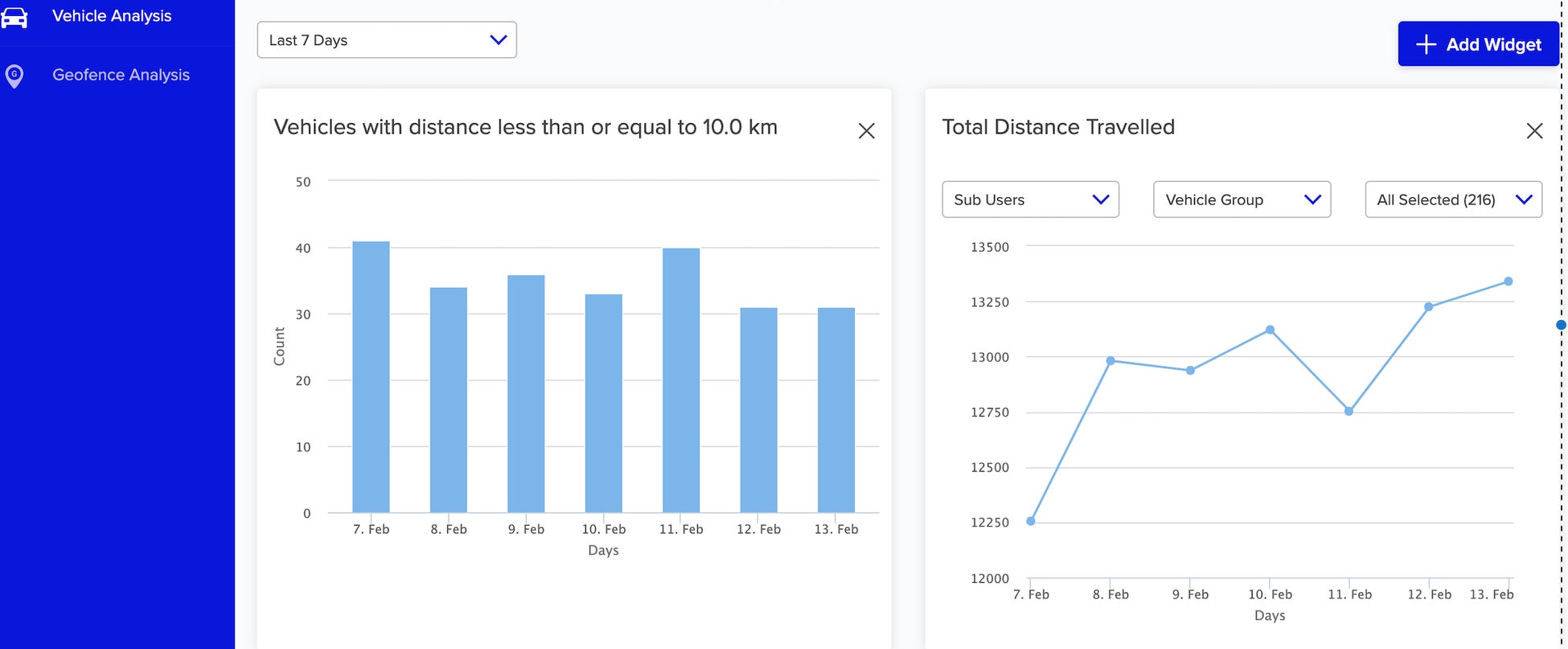The height and width of the screenshot is (649, 1568).
Task: Select the 11. Feb bar in bar chart
Action: click(x=681, y=380)
